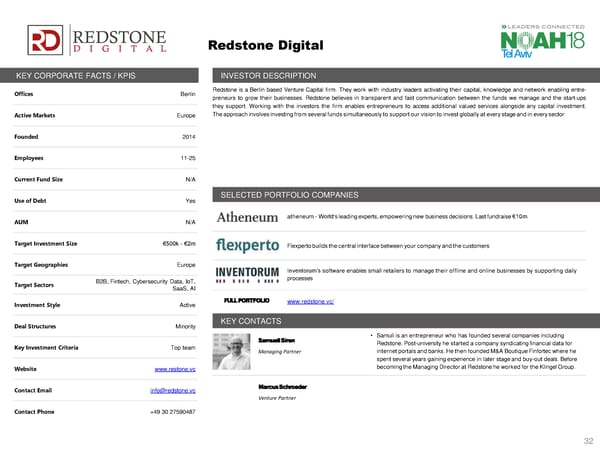Click the Target Investment Size row
Image resolution: width=600 pixels, height=450 pixels.
tap(105, 243)
